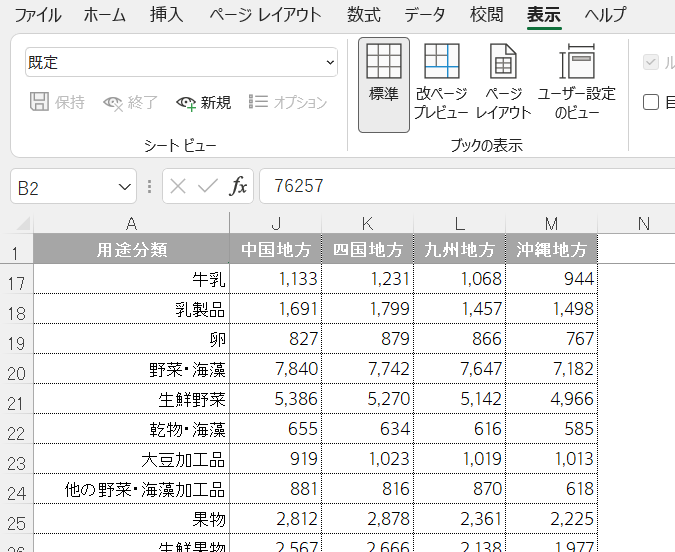Toggle the greyed-out checked ルーラー checkbox

coord(651,62)
